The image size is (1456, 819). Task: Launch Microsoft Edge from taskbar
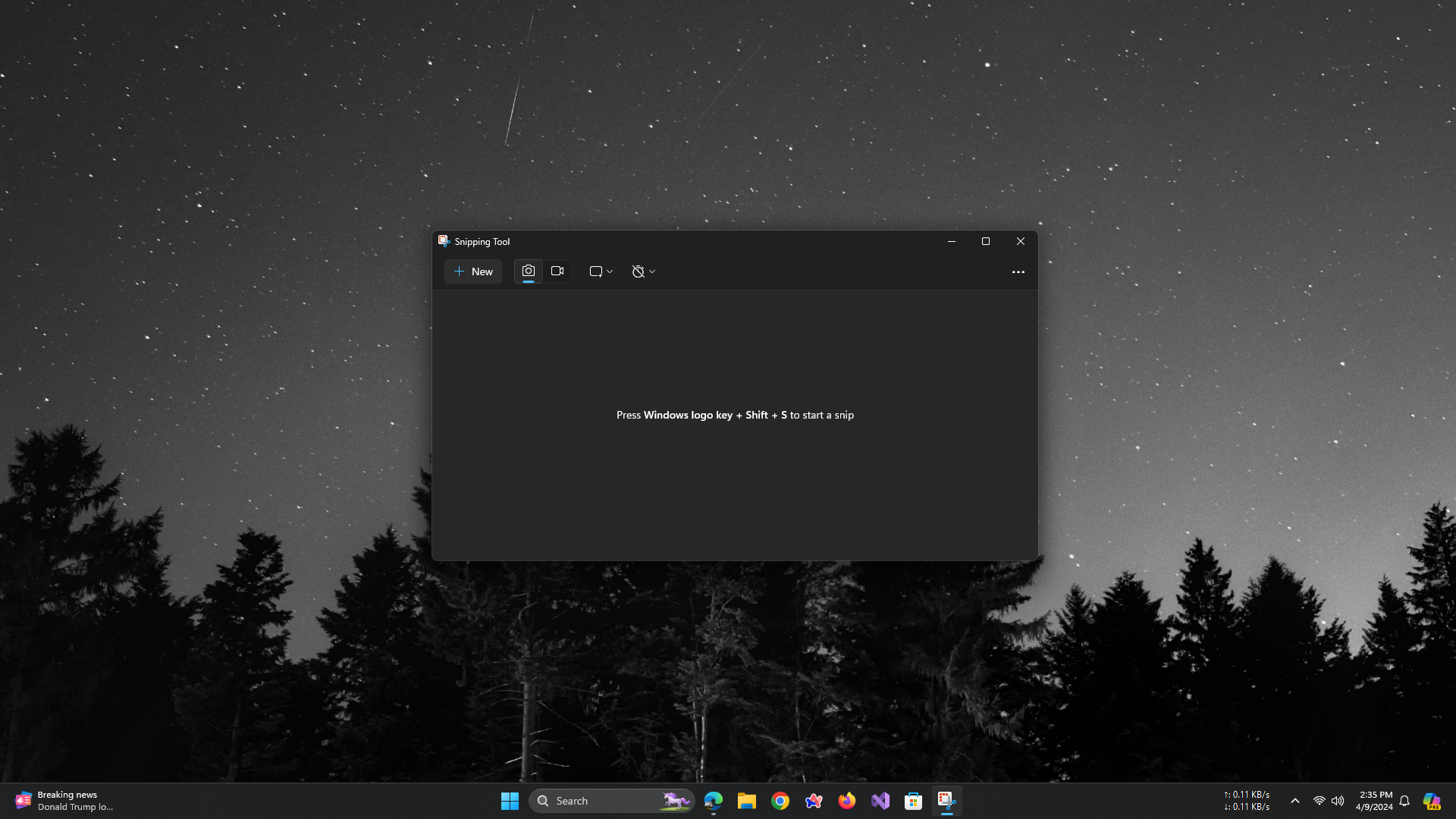[x=714, y=801]
